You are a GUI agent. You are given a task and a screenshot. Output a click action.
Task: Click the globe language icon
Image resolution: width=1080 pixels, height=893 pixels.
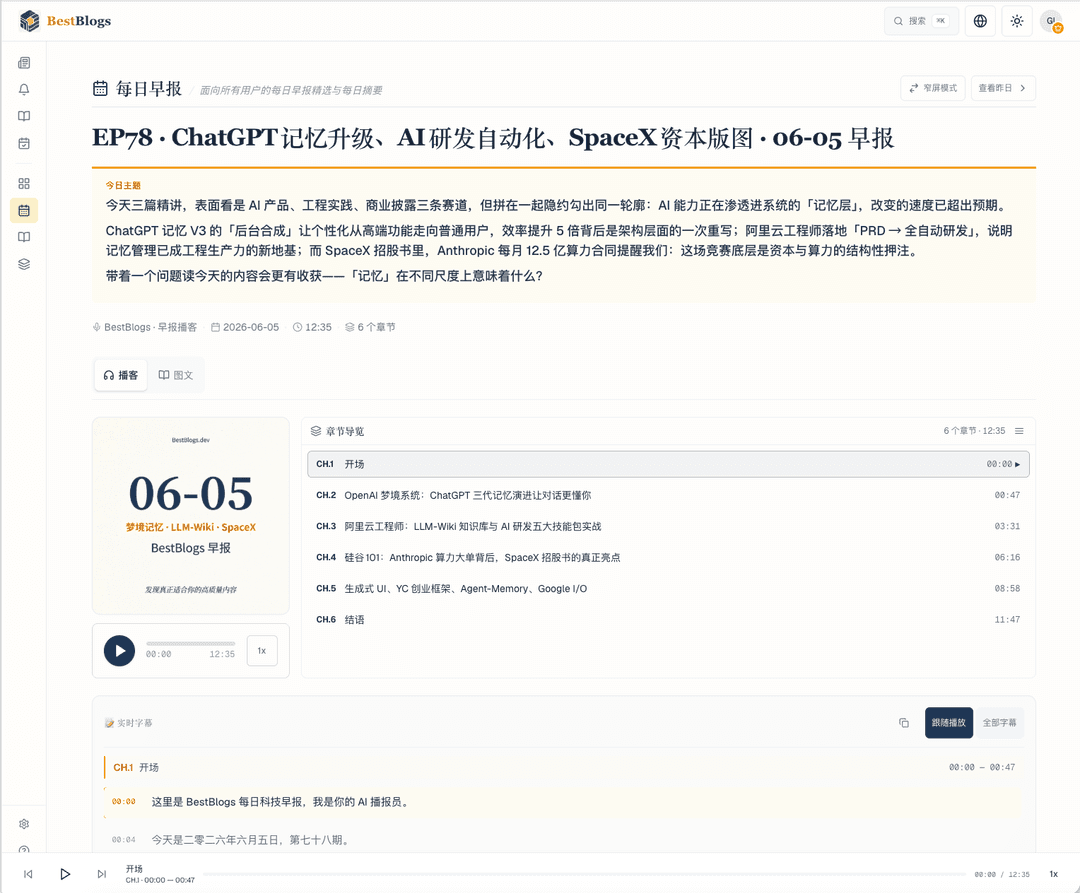(x=980, y=21)
